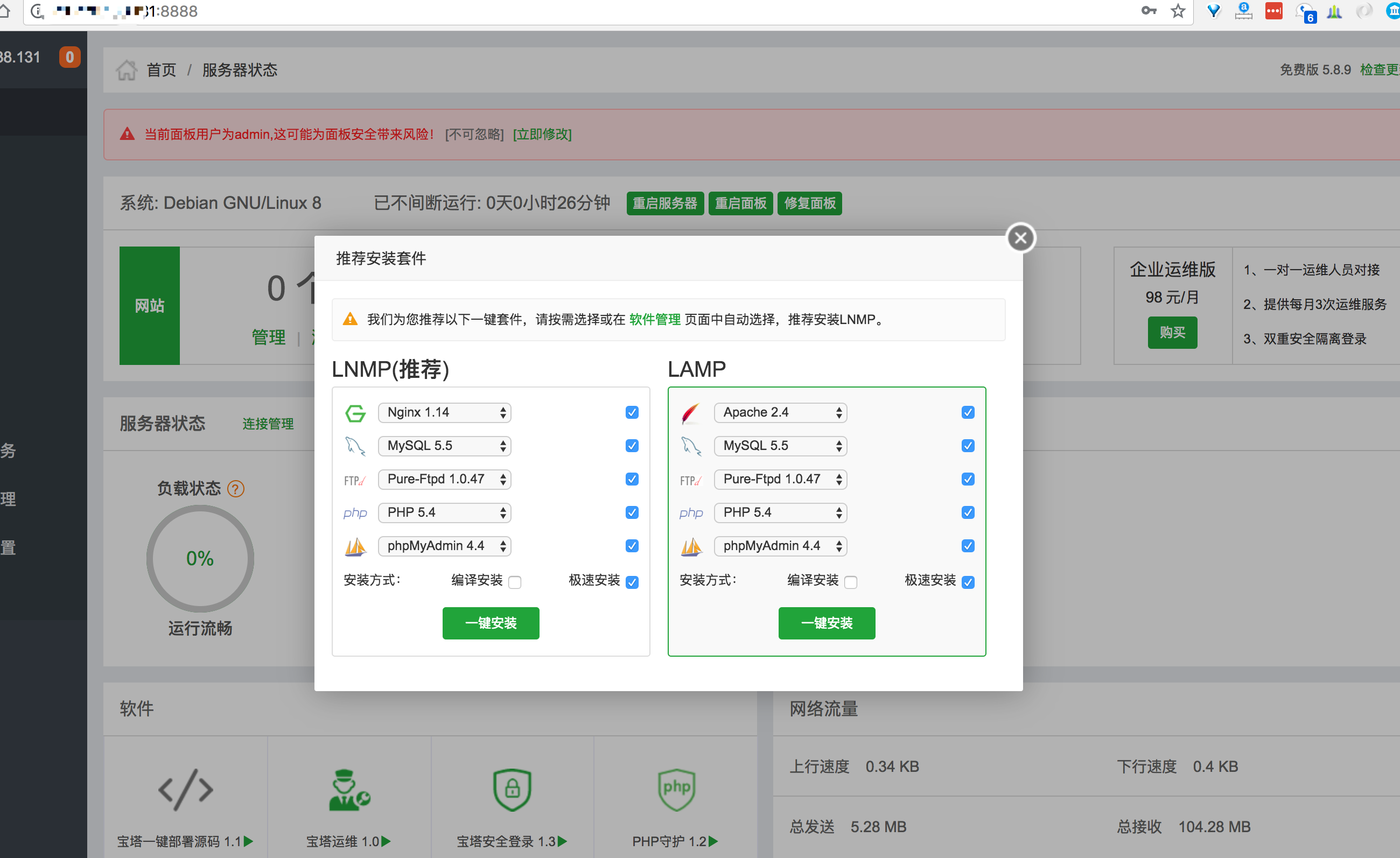Click the home icon in breadcrumb
Image resolution: width=1400 pixels, height=858 pixels.
(x=126, y=70)
